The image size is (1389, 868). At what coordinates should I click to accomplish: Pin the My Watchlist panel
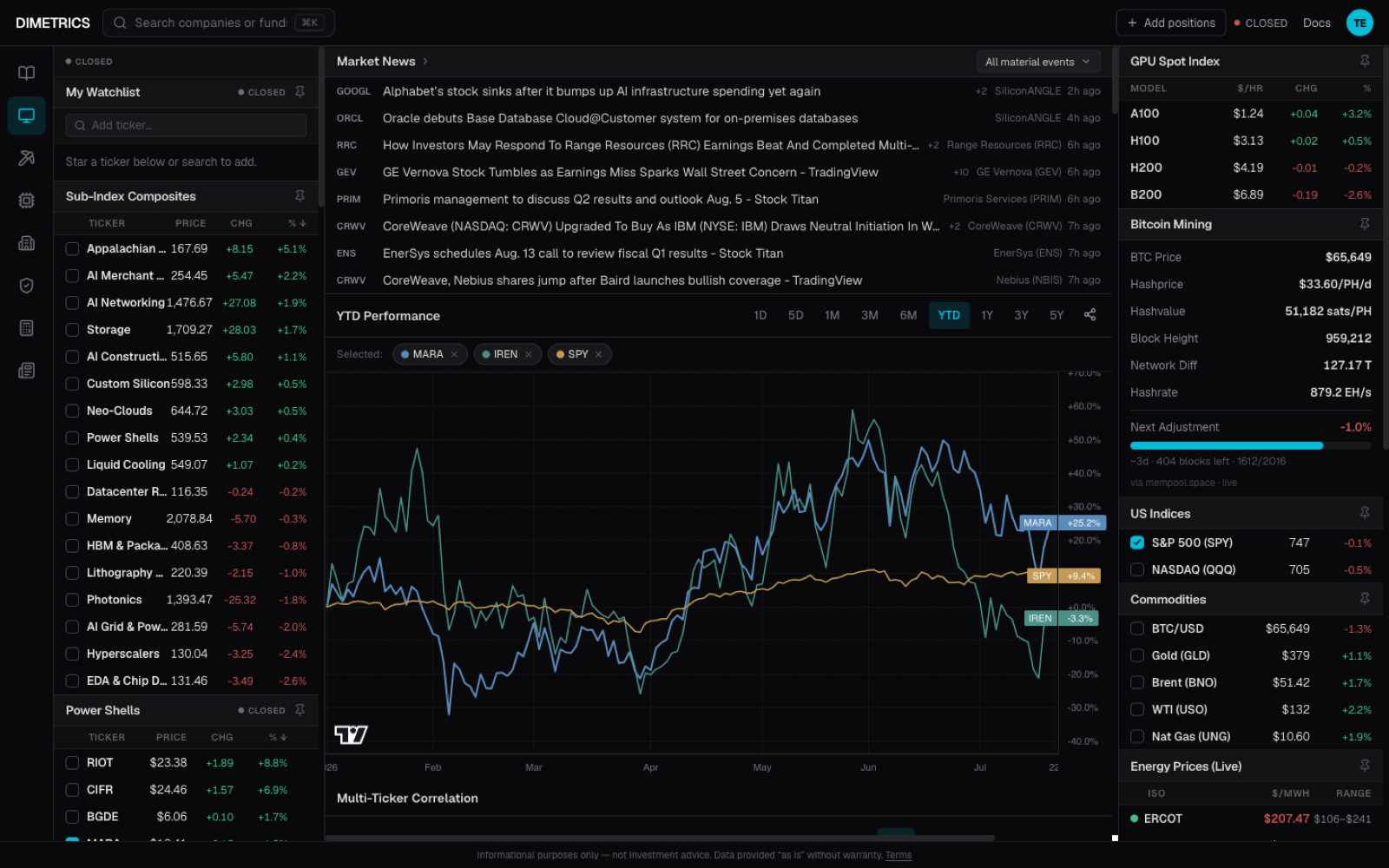click(300, 92)
